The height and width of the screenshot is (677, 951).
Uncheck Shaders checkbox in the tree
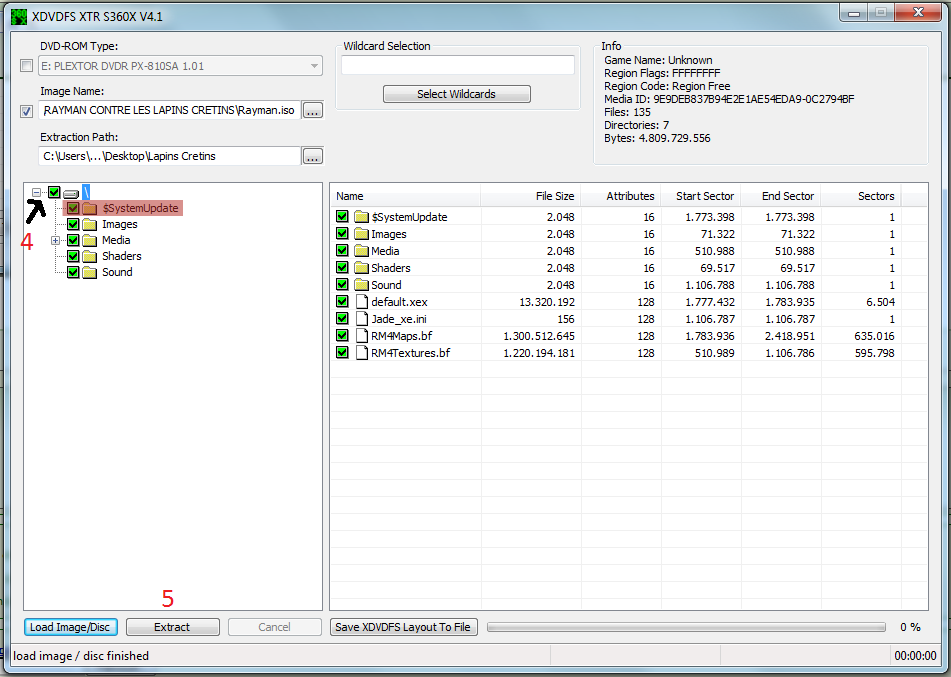73,256
